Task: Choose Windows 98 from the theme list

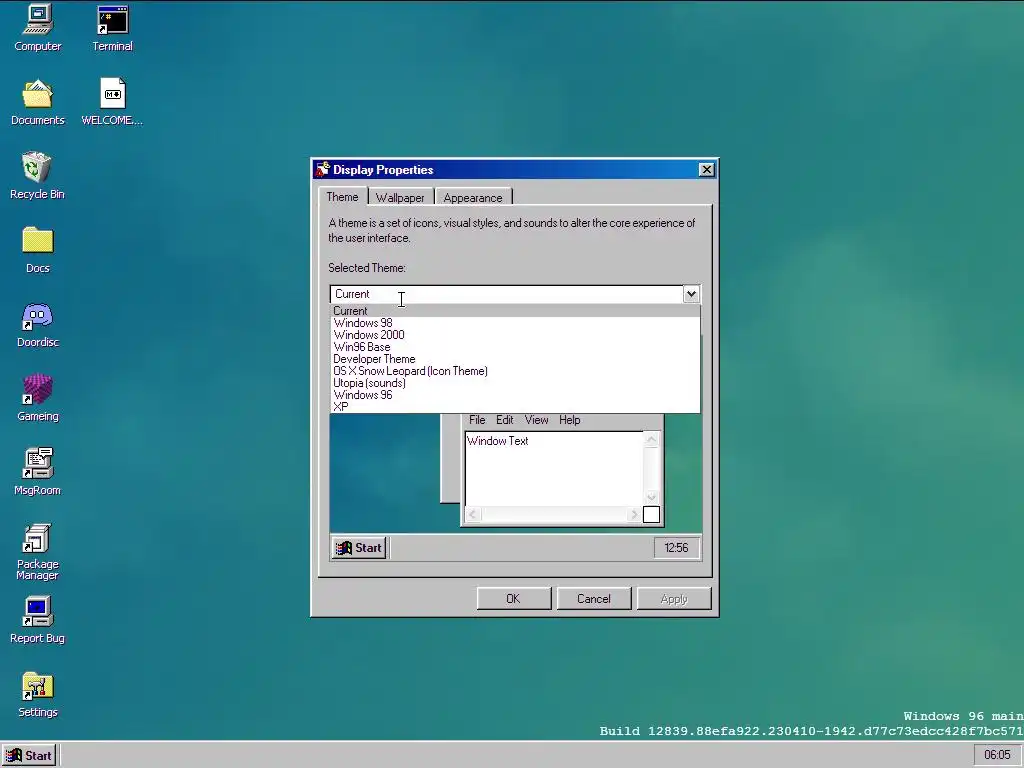Action: [515, 323]
